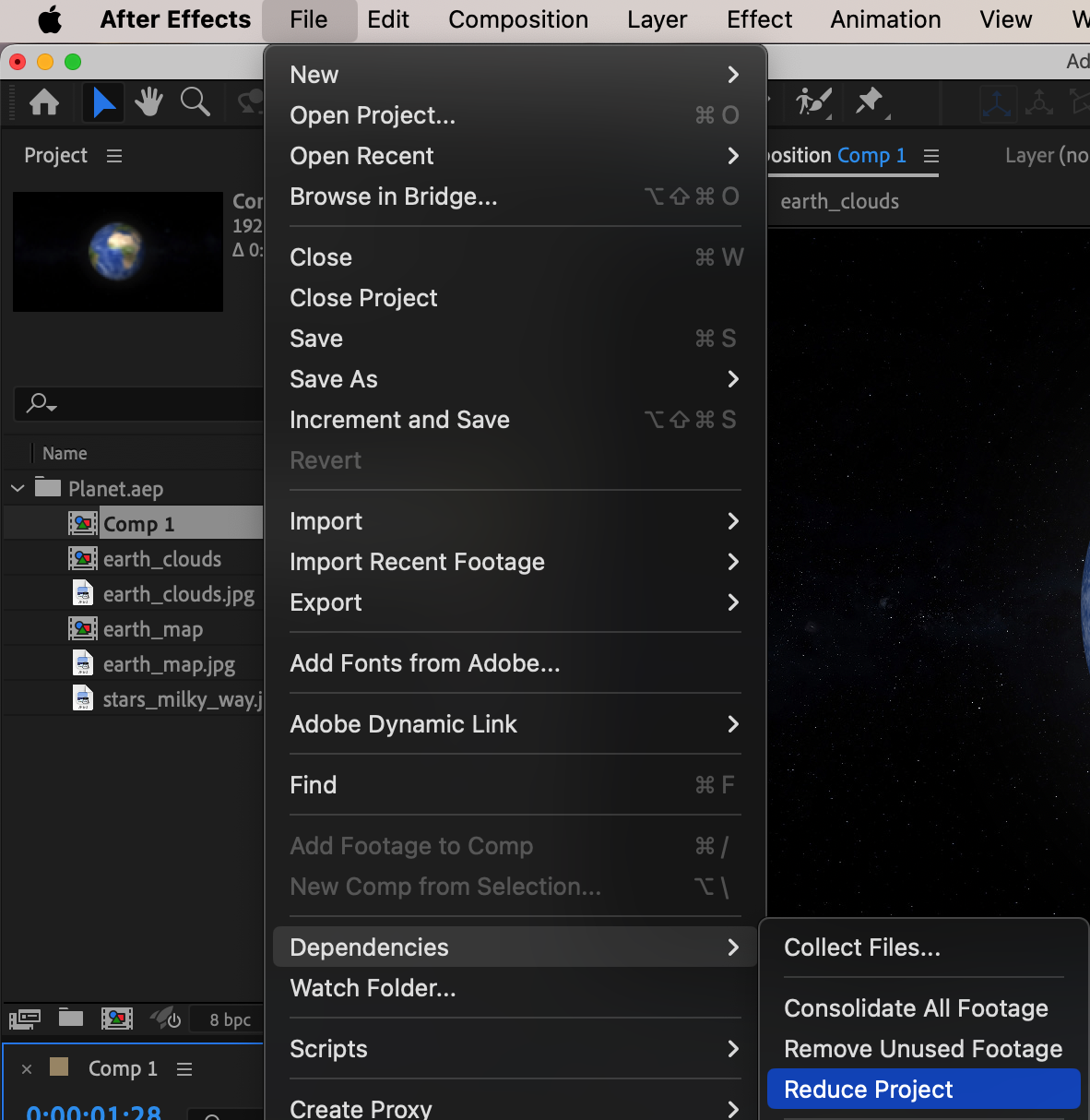Click the Earth preview thumbnail
This screenshot has width=1090, height=1120.
(x=118, y=252)
